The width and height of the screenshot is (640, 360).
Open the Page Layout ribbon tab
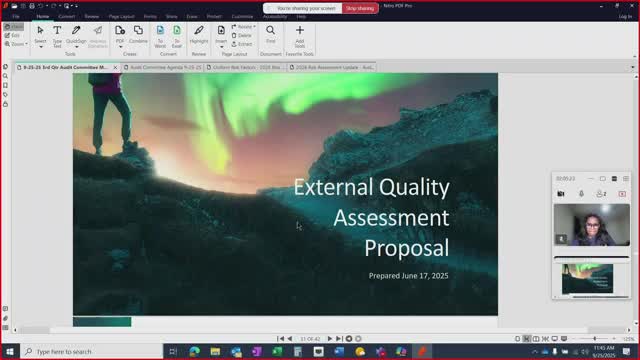tap(122, 17)
